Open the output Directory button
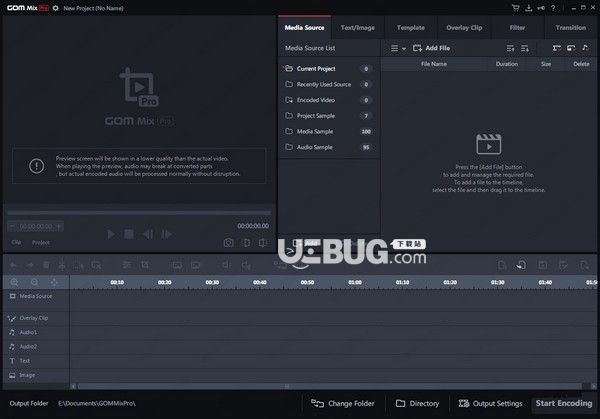The width and height of the screenshot is (600, 419). (x=417, y=403)
